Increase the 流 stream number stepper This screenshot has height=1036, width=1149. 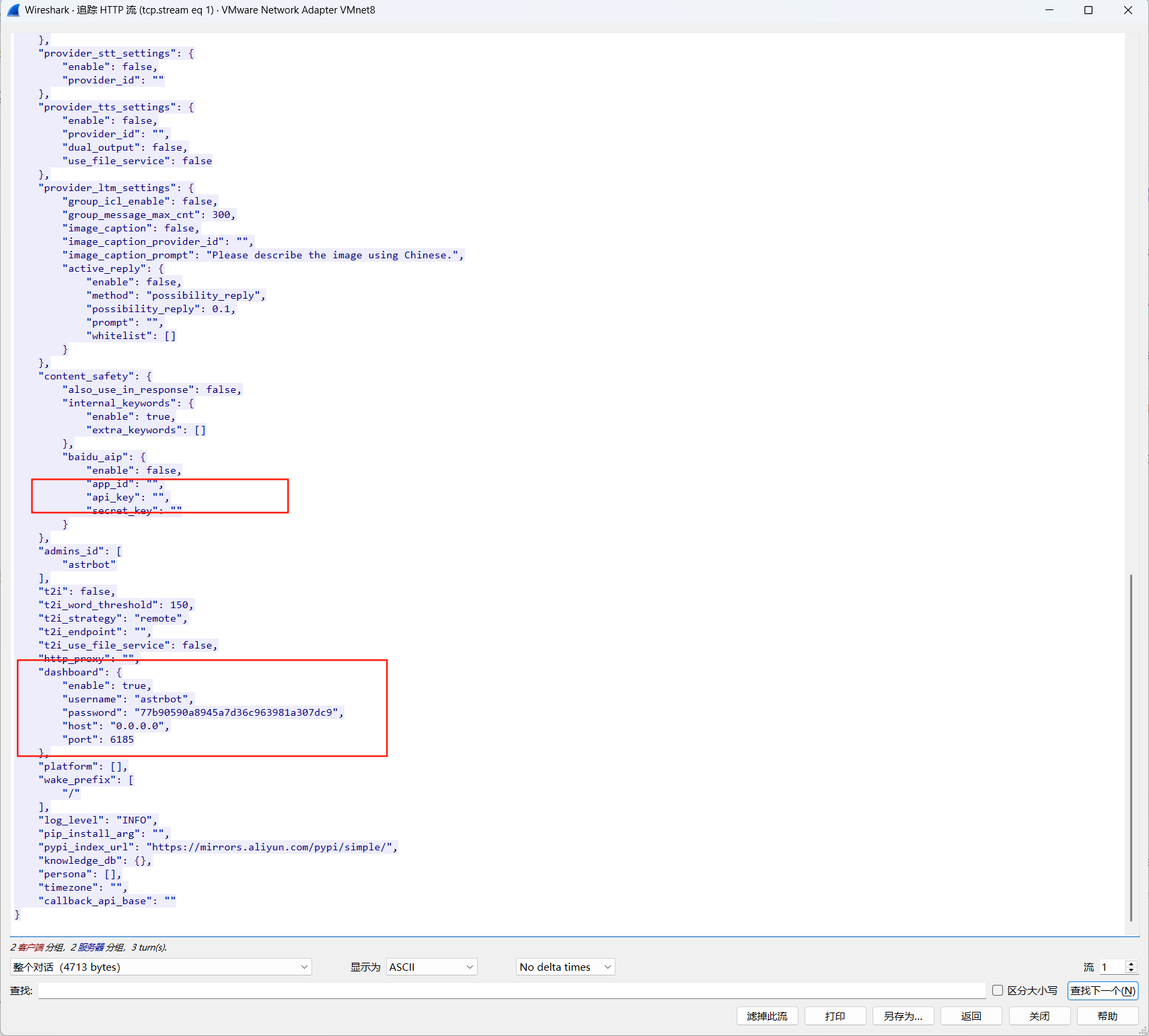(x=1131, y=963)
